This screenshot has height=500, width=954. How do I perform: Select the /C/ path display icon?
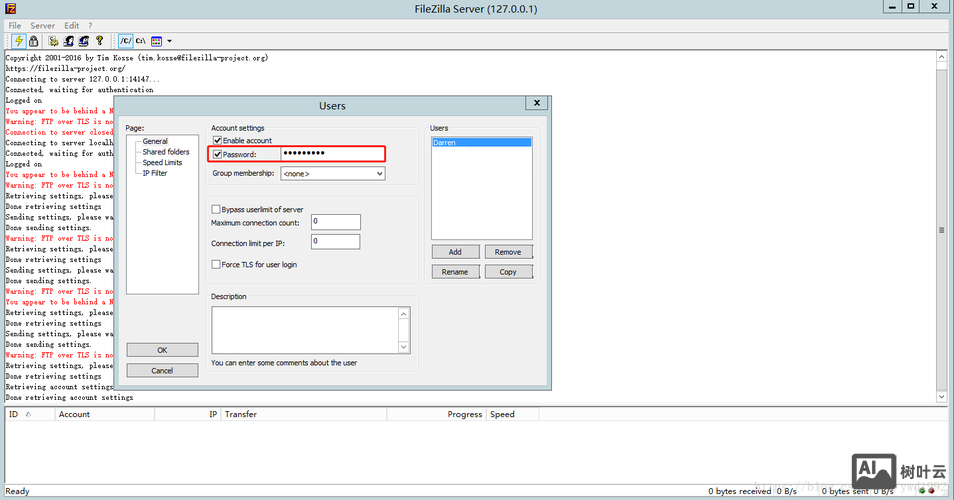[126, 41]
